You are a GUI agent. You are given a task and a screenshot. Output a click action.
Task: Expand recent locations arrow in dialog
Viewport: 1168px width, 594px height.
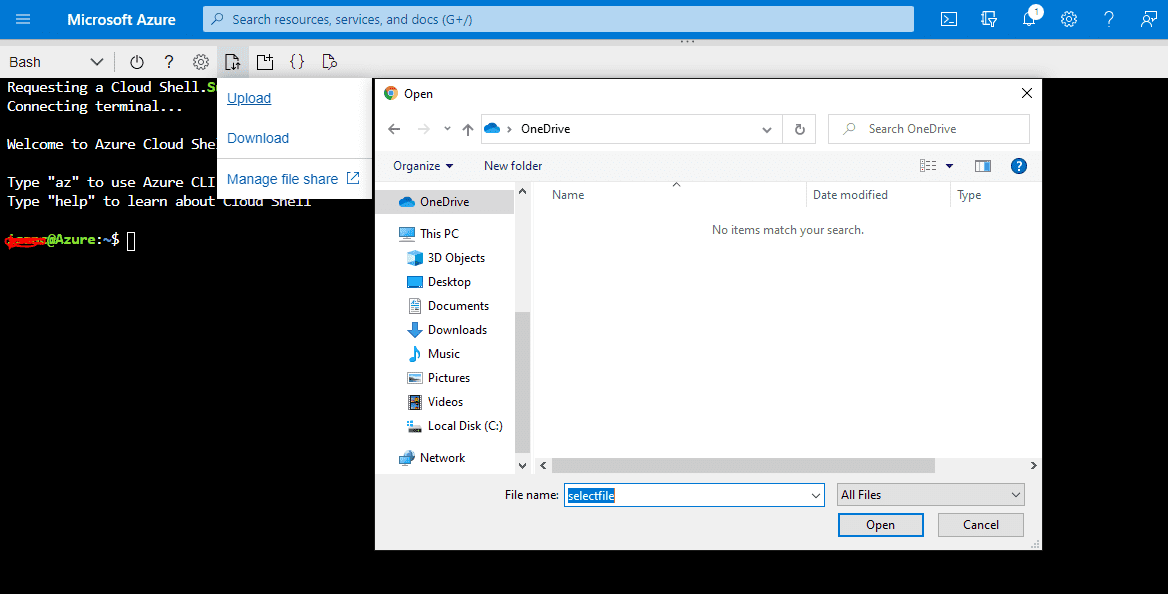[x=447, y=129]
